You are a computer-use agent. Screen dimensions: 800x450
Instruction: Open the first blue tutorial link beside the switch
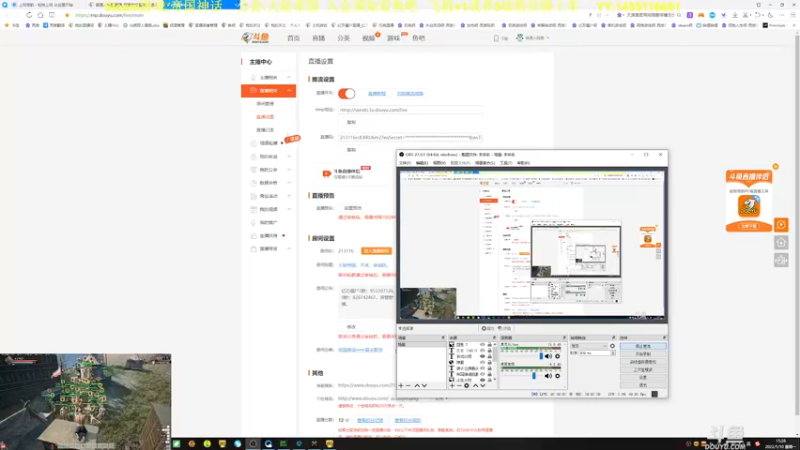[x=377, y=94]
